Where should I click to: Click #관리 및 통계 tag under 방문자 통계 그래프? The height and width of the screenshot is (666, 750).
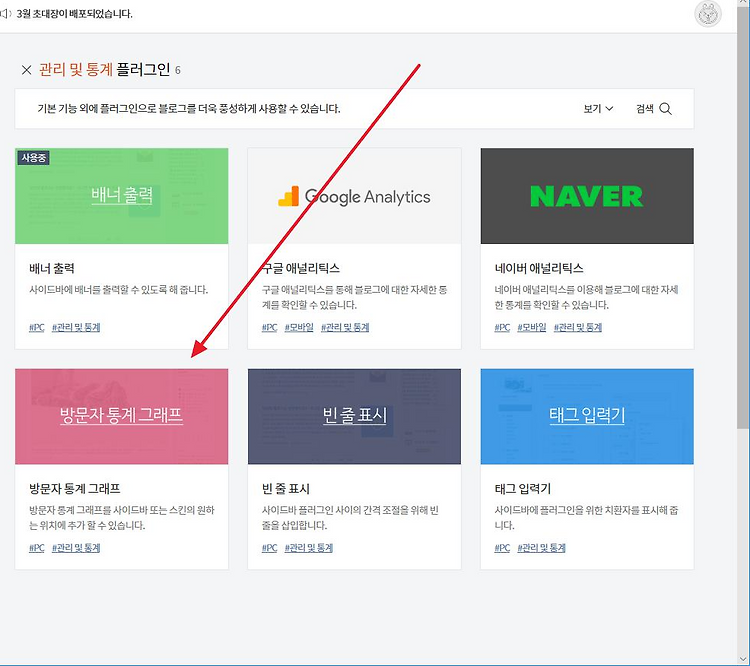point(76,548)
